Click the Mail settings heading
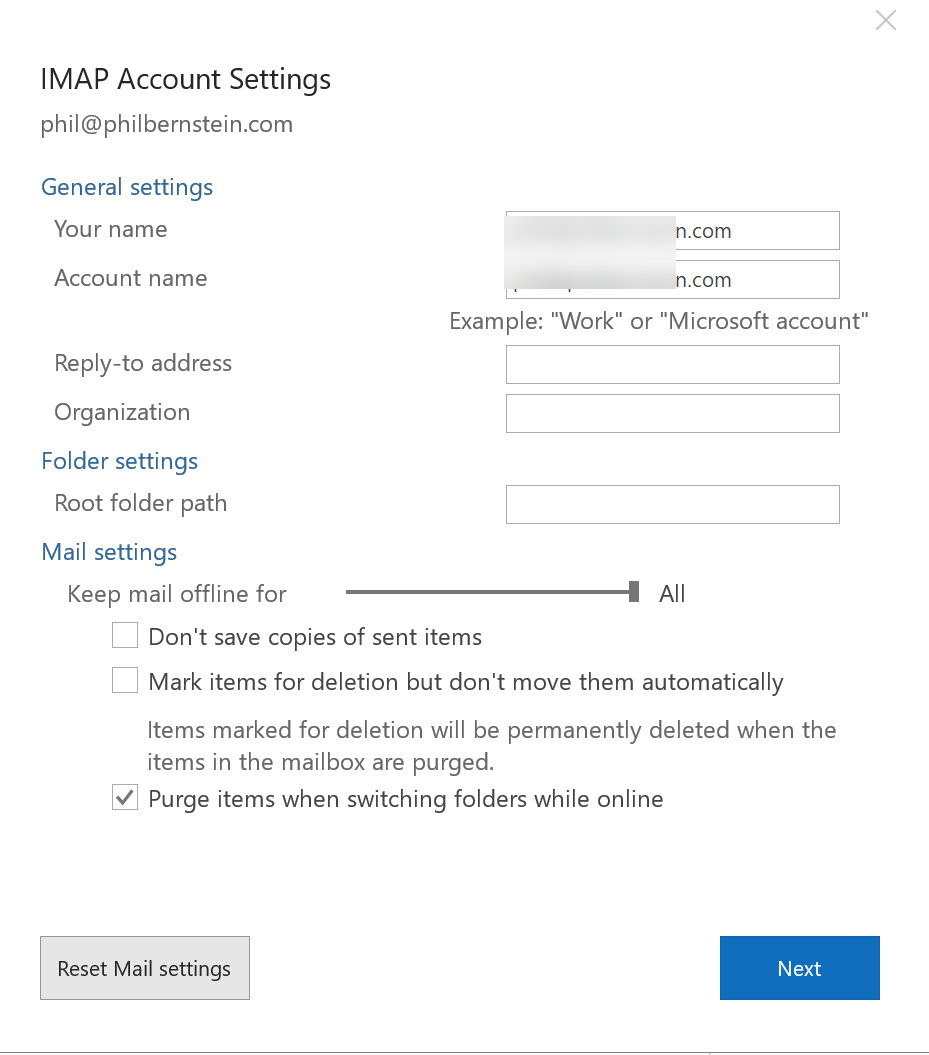 click(109, 552)
